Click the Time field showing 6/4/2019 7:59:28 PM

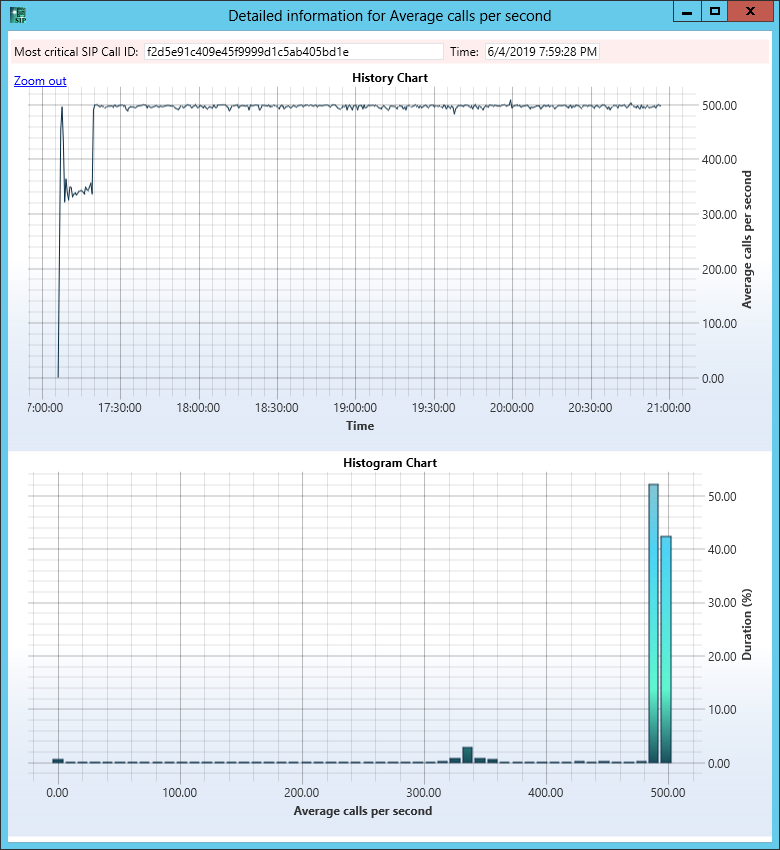(x=542, y=52)
